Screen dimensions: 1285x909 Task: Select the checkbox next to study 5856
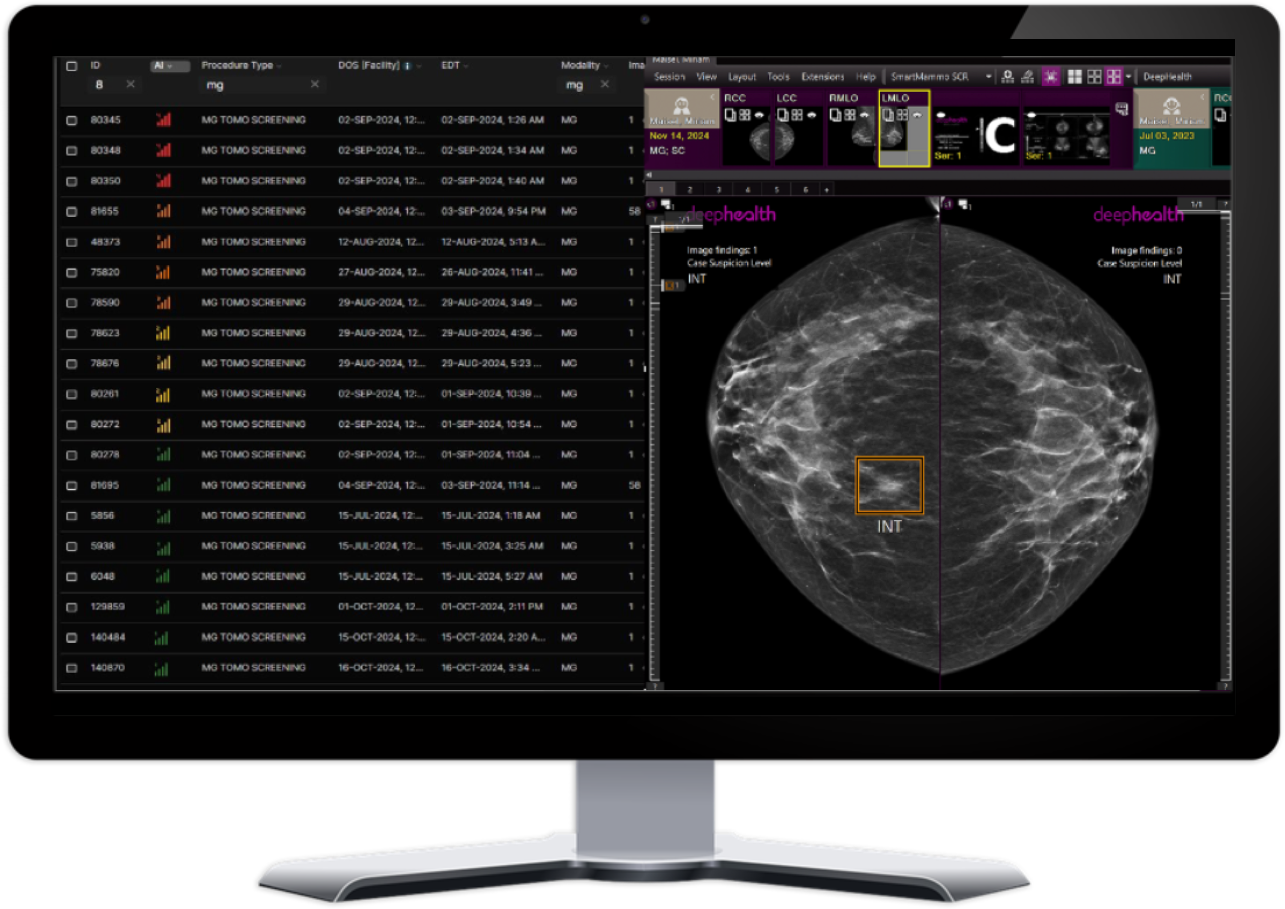pos(71,516)
